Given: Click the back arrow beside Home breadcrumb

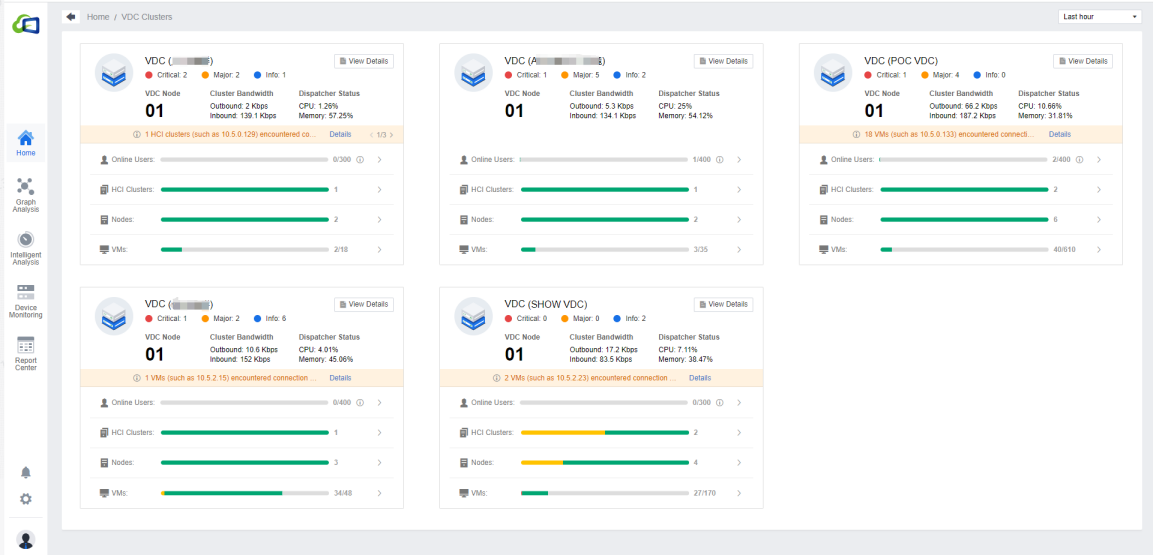Looking at the screenshot, I should point(71,17).
